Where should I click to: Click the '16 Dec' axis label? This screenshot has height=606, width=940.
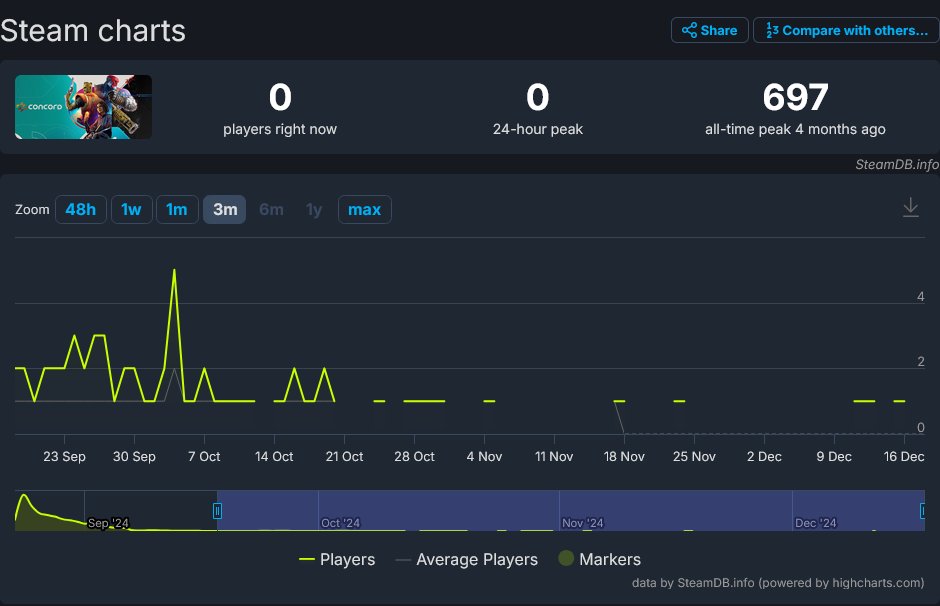point(903,457)
